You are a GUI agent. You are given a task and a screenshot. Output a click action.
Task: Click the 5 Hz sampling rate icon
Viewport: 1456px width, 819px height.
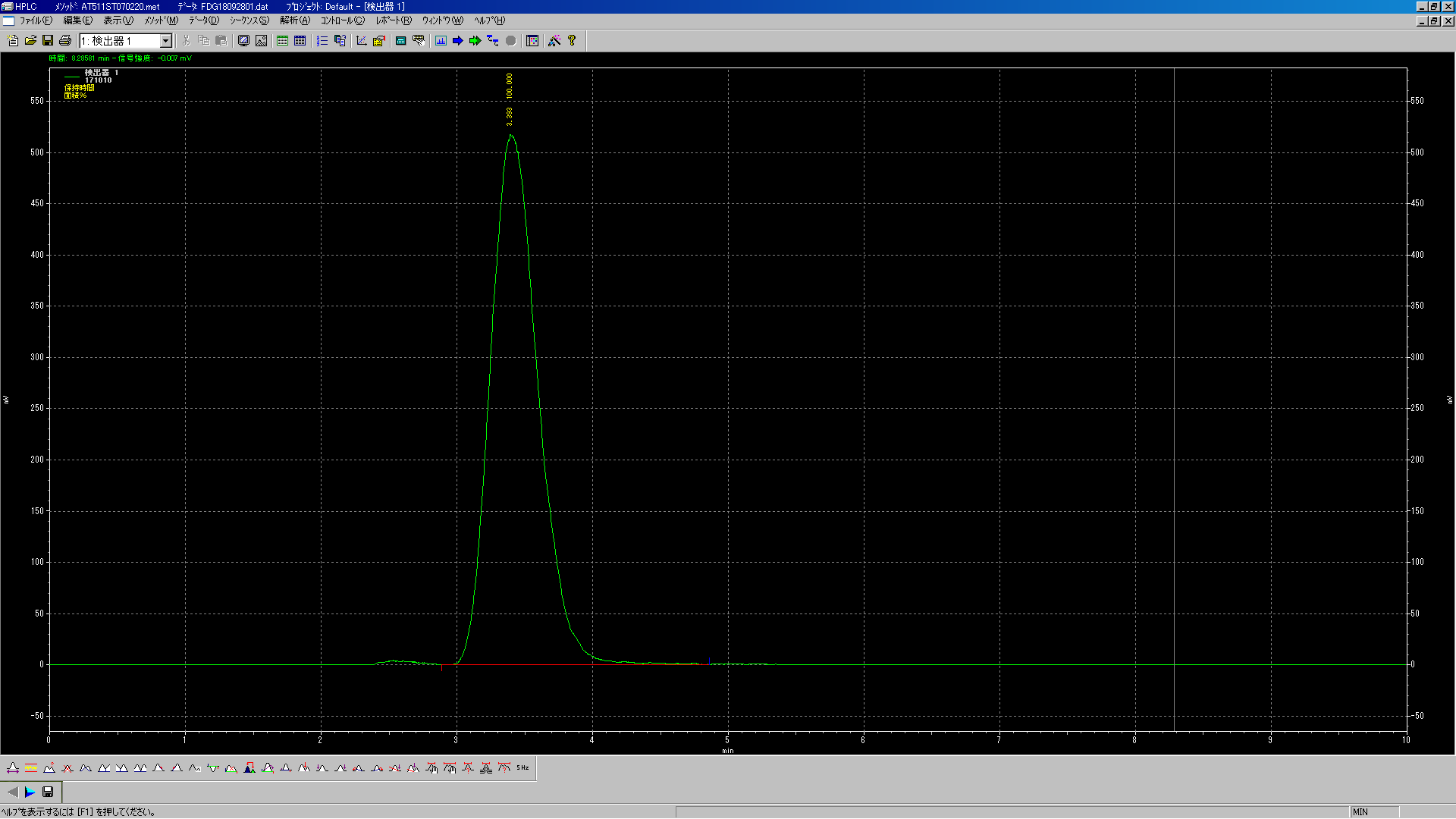(x=522, y=768)
